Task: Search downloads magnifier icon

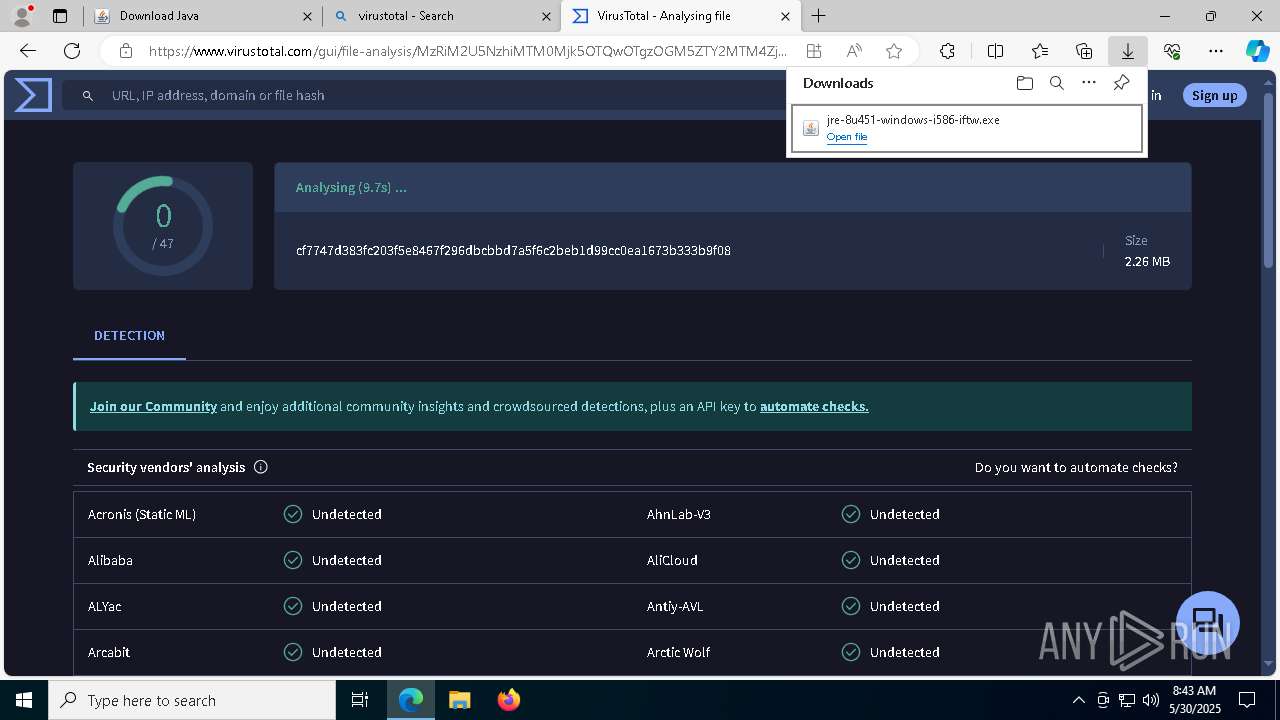Action: coord(1056,83)
